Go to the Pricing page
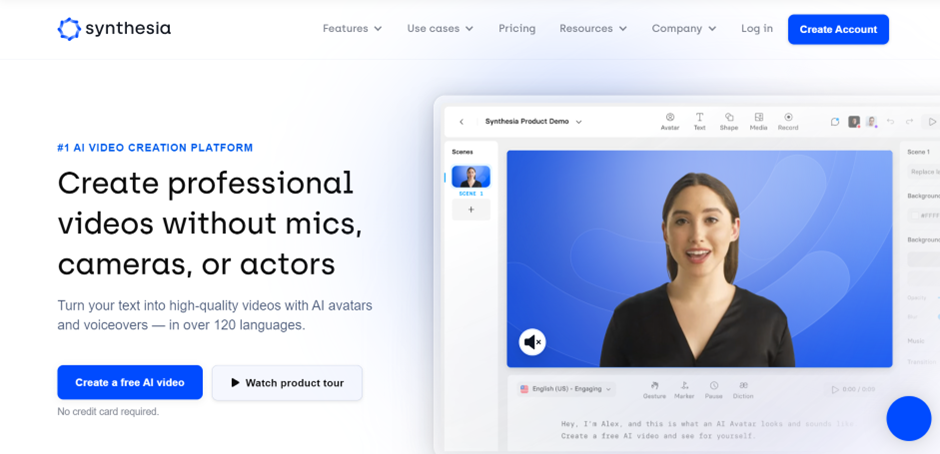Viewport: 940px width, 454px height. [517, 28]
